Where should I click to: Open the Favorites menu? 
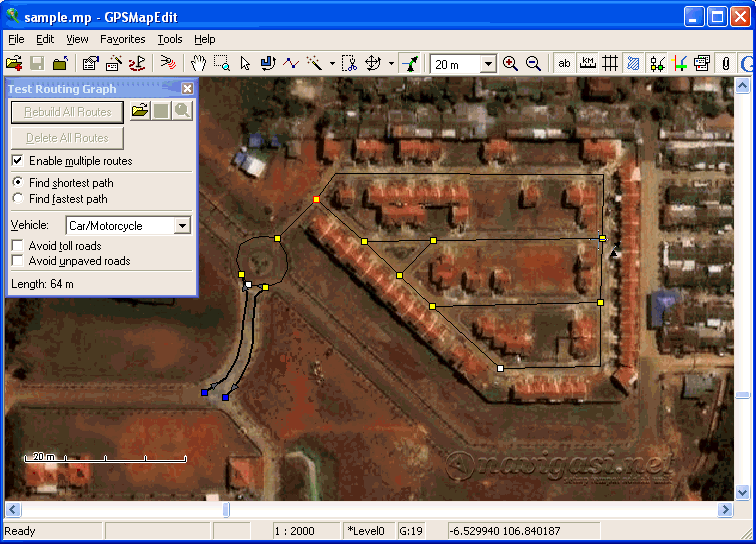(x=122, y=39)
